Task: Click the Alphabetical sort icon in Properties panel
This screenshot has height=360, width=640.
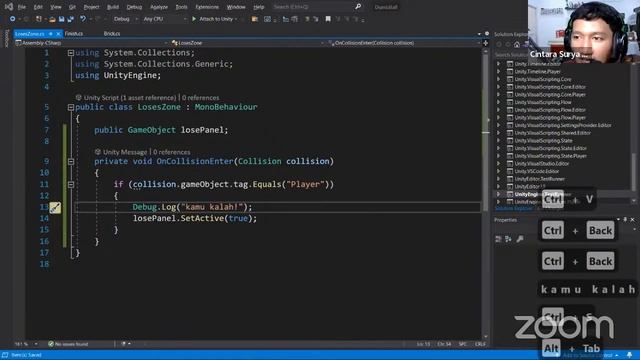Action: coord(508,239)
